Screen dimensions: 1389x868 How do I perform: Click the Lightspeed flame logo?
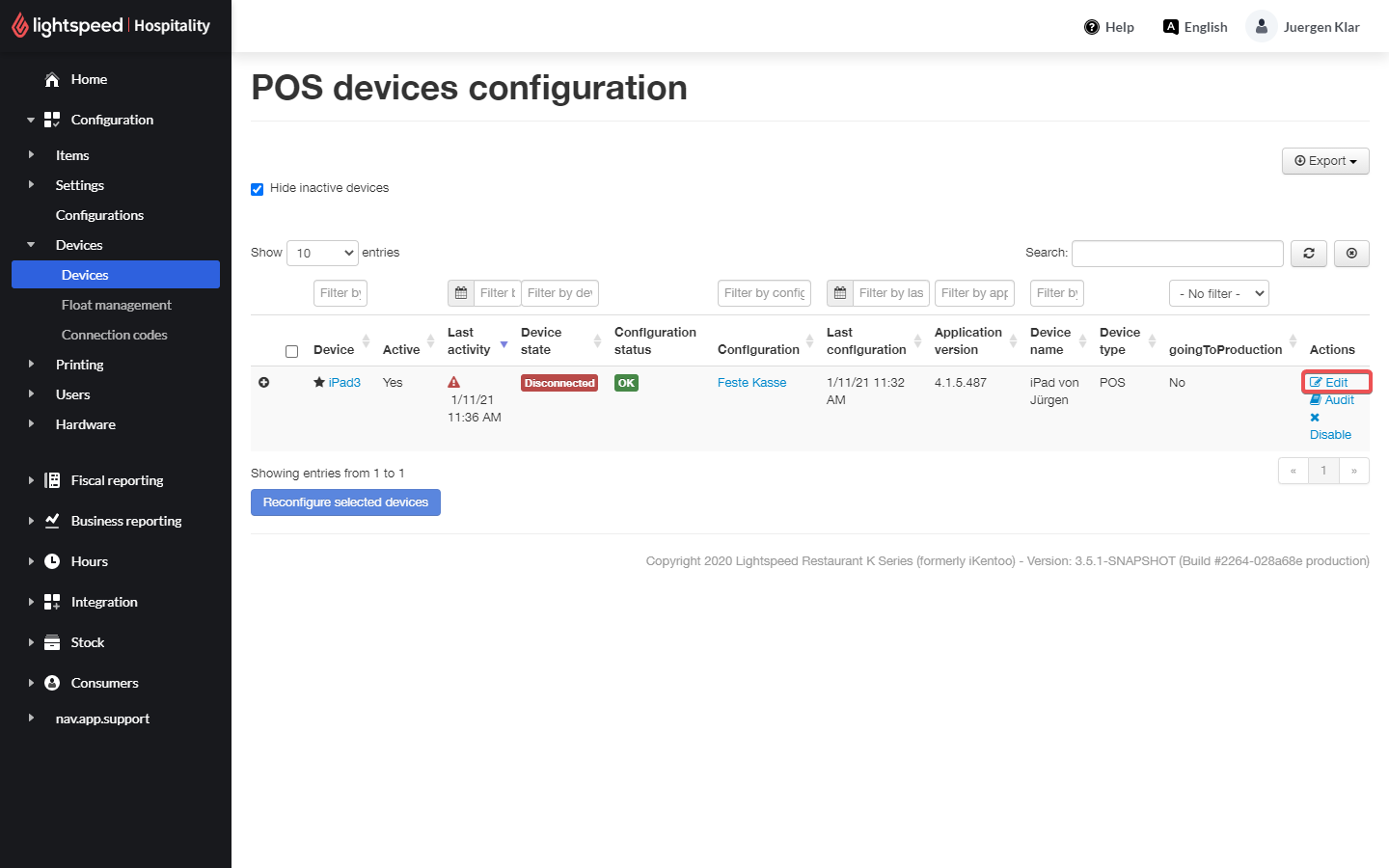19,25
